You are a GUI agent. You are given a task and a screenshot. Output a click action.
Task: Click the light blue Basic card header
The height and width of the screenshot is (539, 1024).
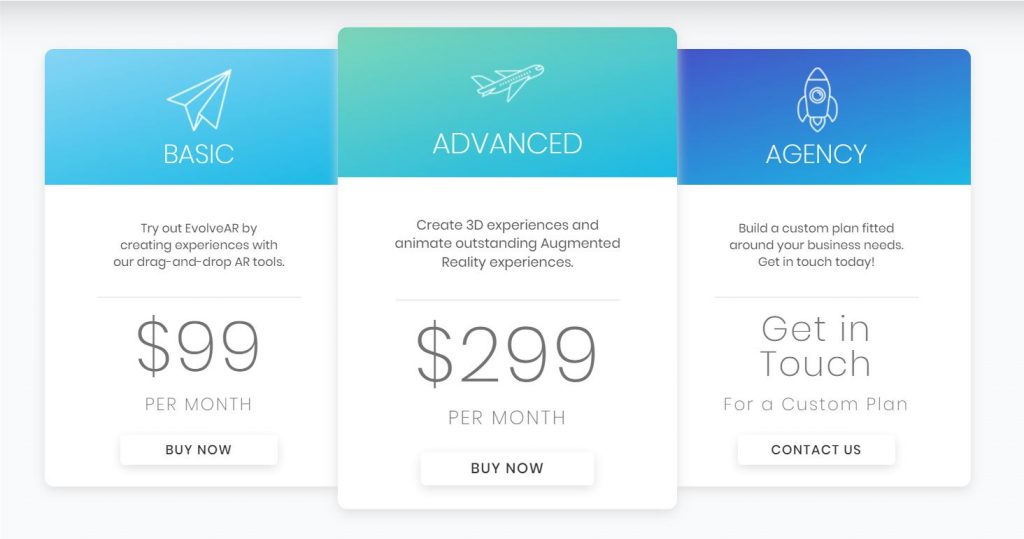[x=191, y=117]
